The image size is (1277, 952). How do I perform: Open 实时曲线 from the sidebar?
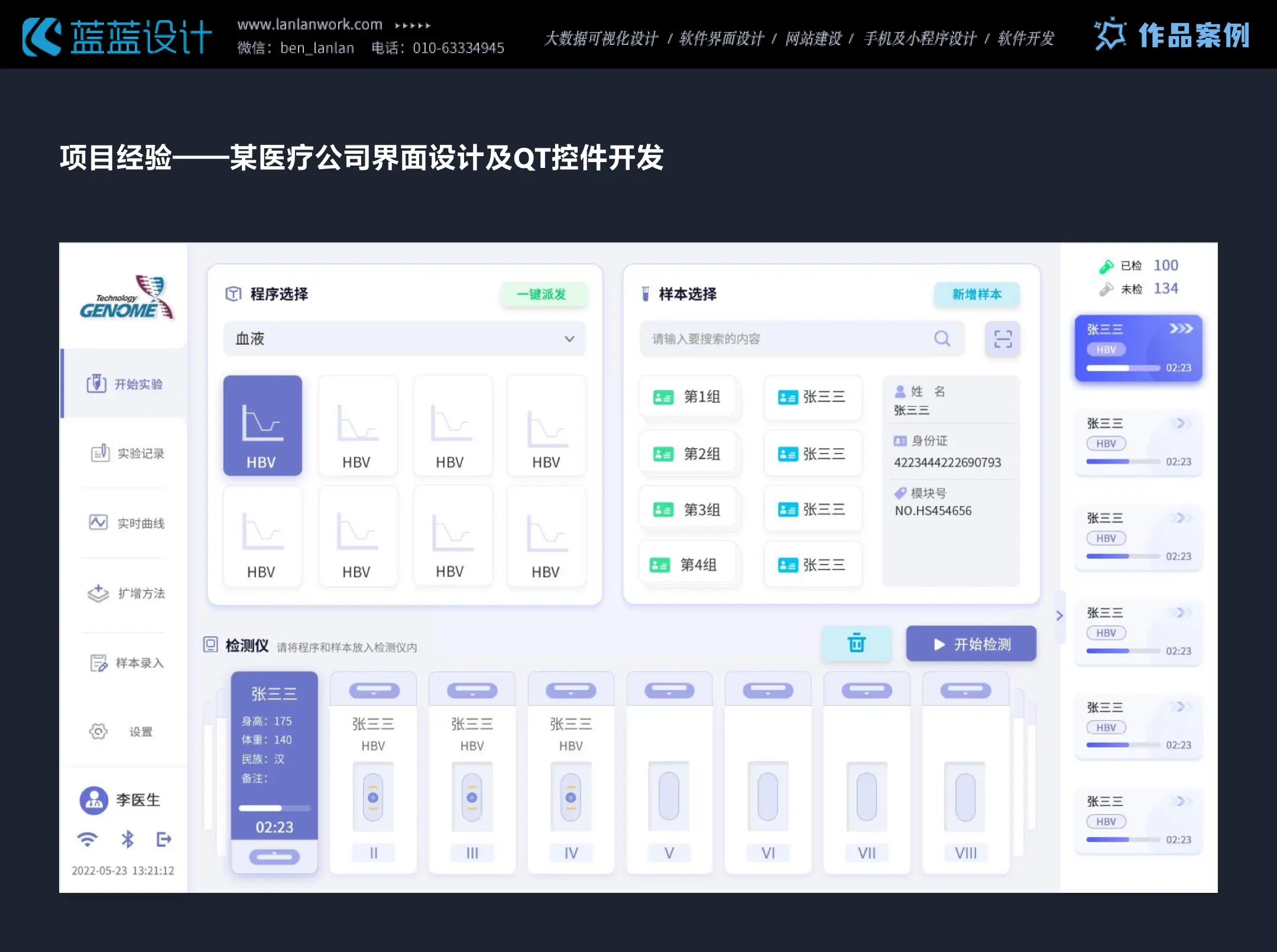point(98,523)
